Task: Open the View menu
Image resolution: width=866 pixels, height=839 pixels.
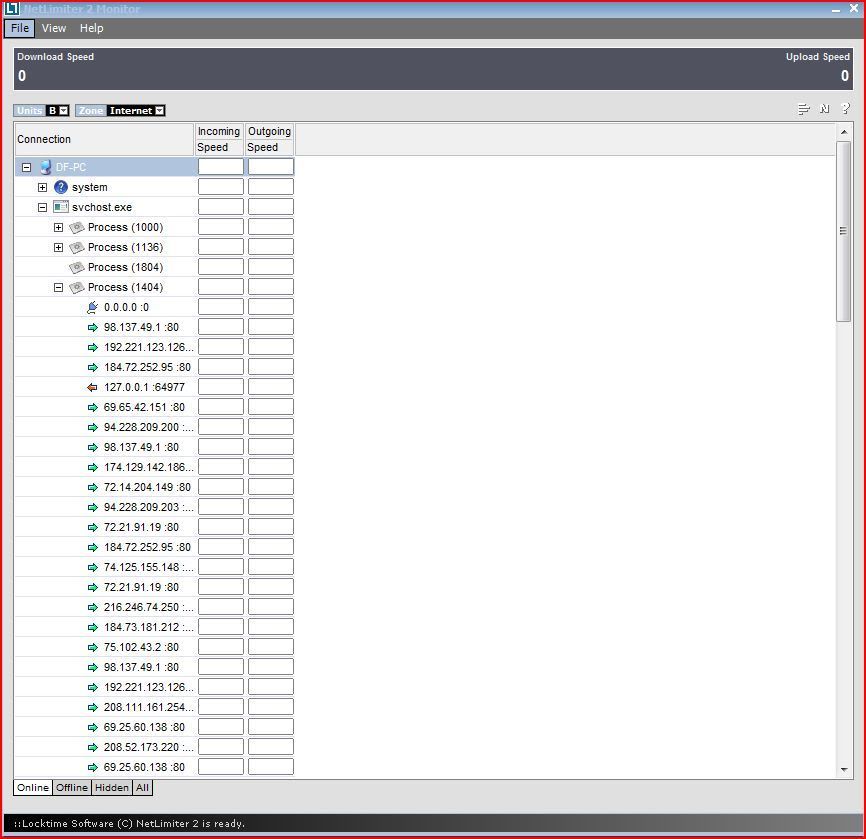Action: [54, 28]
